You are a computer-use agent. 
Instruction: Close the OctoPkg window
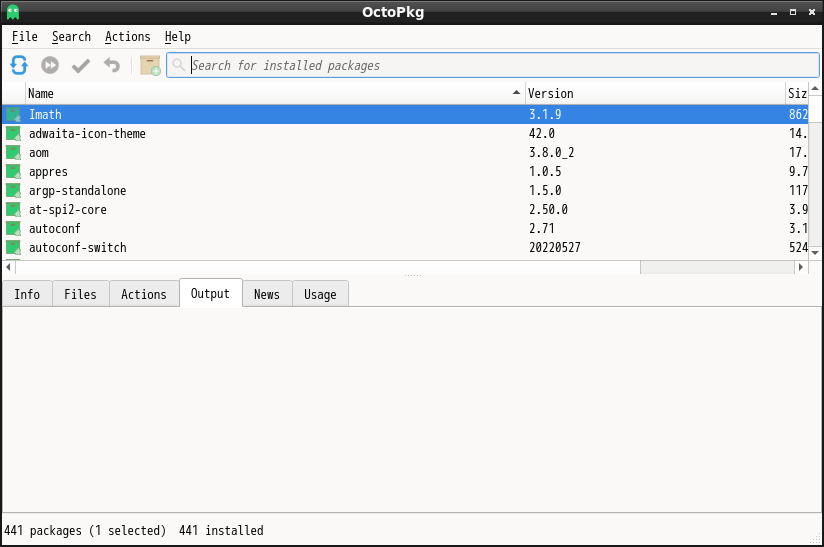tap(812, 12)
